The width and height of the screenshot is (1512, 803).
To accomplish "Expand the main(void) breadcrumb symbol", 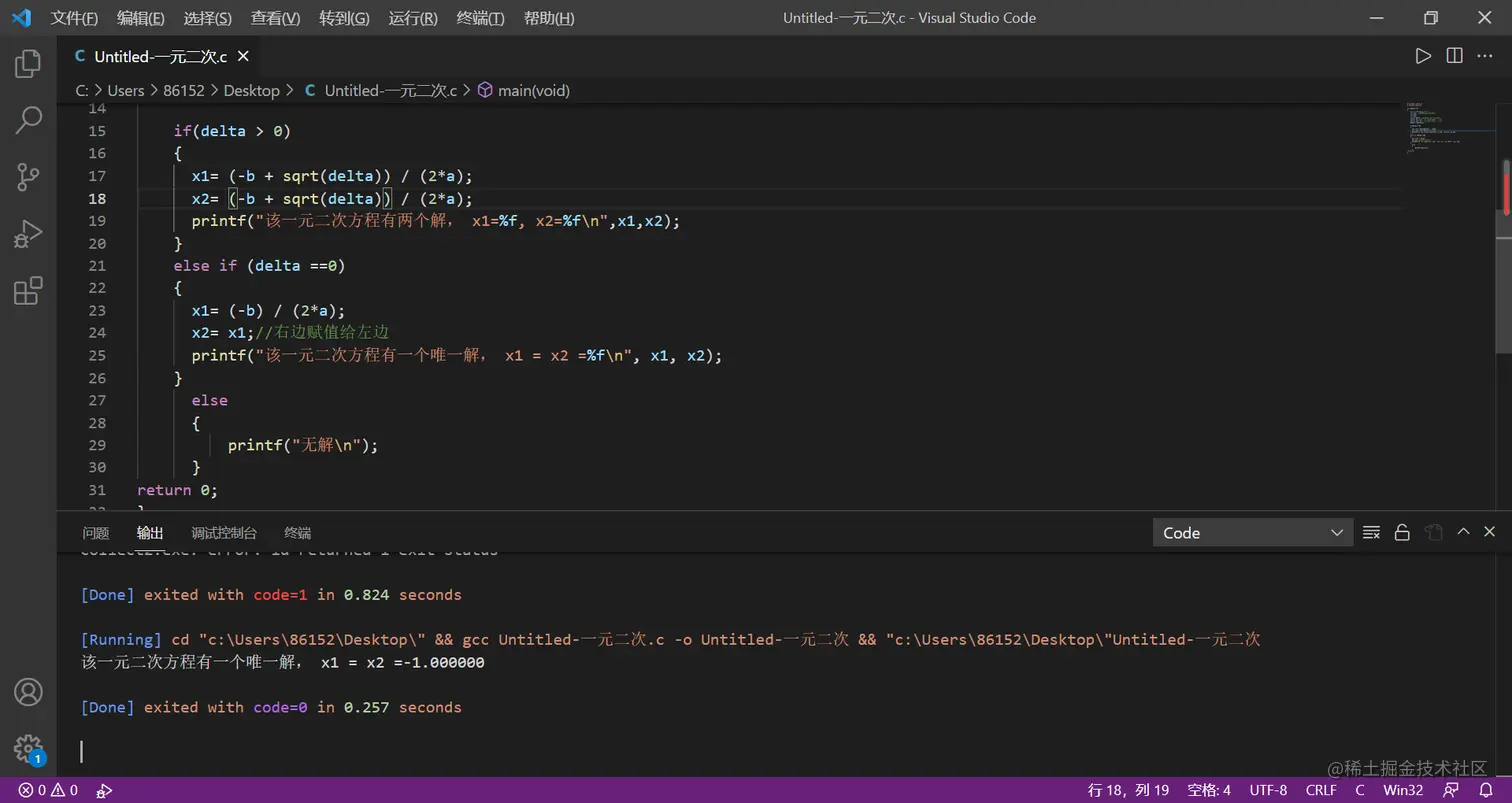I will pyautogui.click(x=533, y=90).
